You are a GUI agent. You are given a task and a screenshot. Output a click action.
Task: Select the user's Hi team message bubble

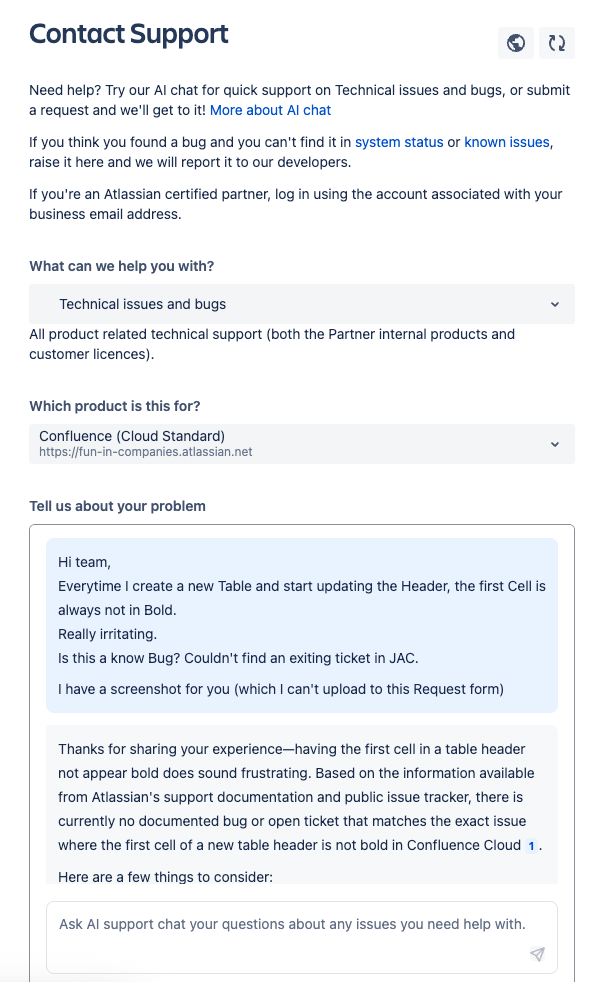click(302, 626)
